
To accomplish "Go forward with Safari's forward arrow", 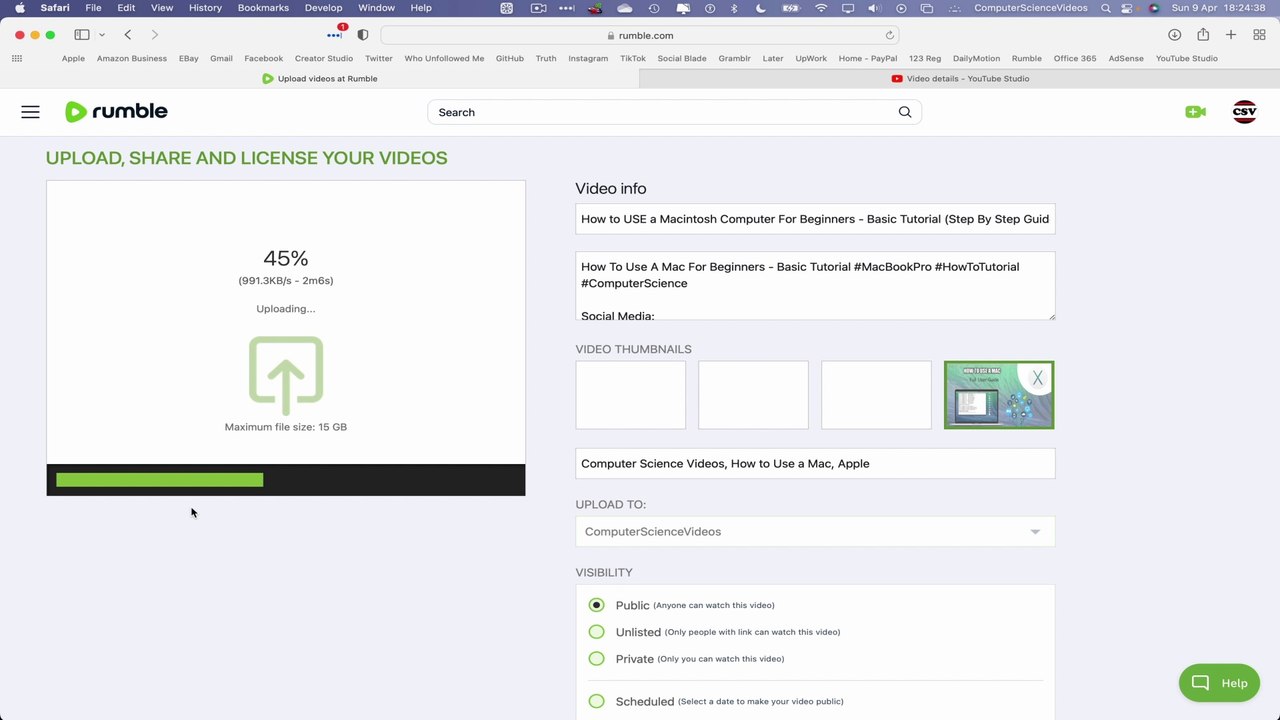I will point(154,35).
